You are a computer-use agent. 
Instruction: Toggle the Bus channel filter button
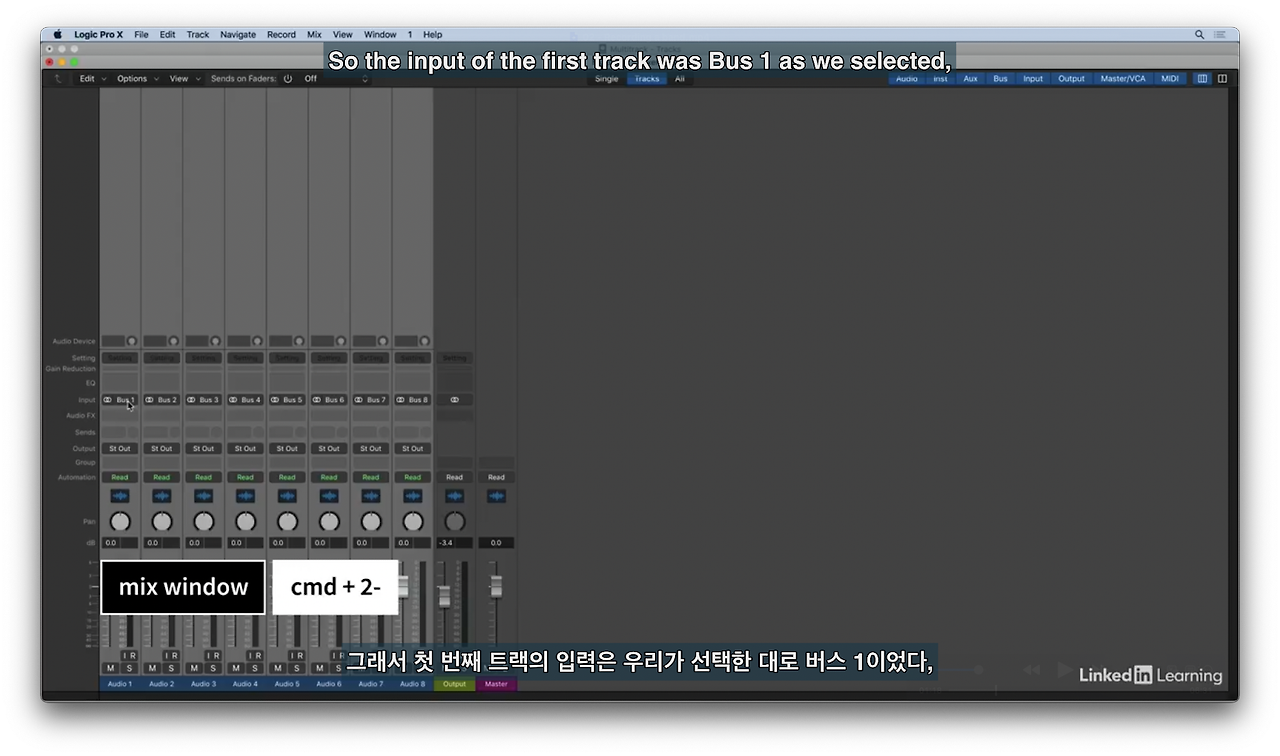(x=1000, y=79)
